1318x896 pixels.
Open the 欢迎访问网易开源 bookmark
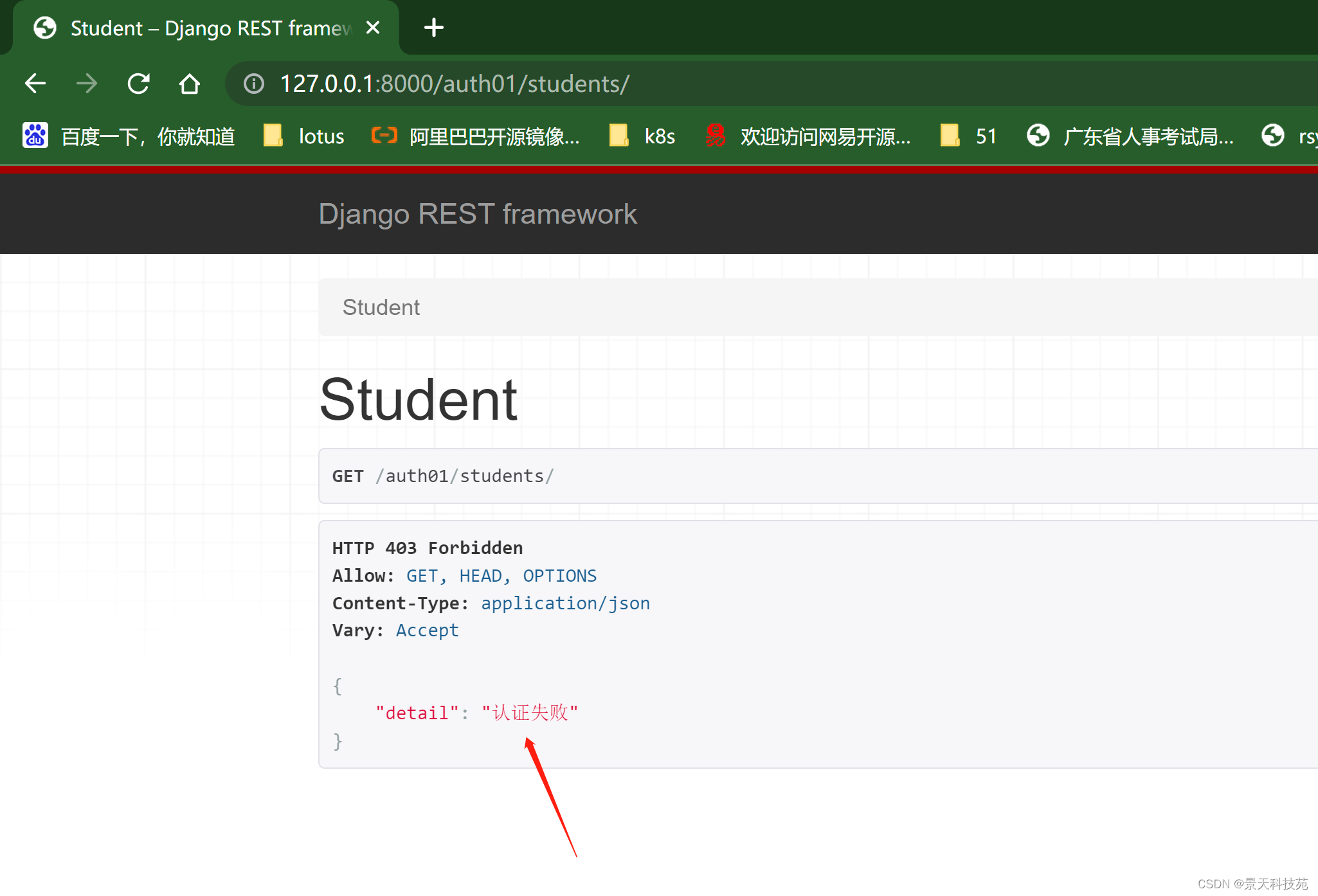coord(808,136)
